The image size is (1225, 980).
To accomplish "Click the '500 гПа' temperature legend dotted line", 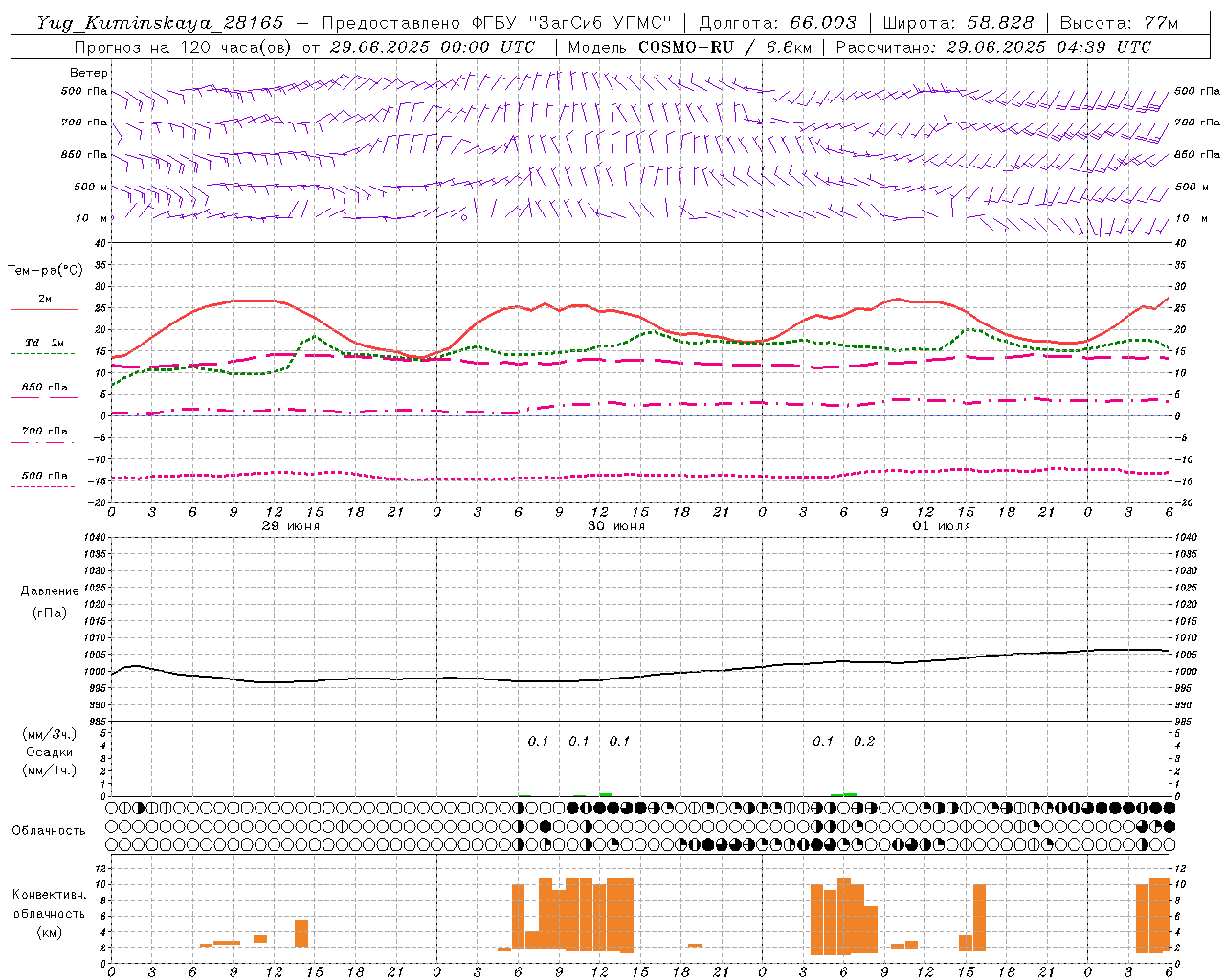I will coord(42,486).
